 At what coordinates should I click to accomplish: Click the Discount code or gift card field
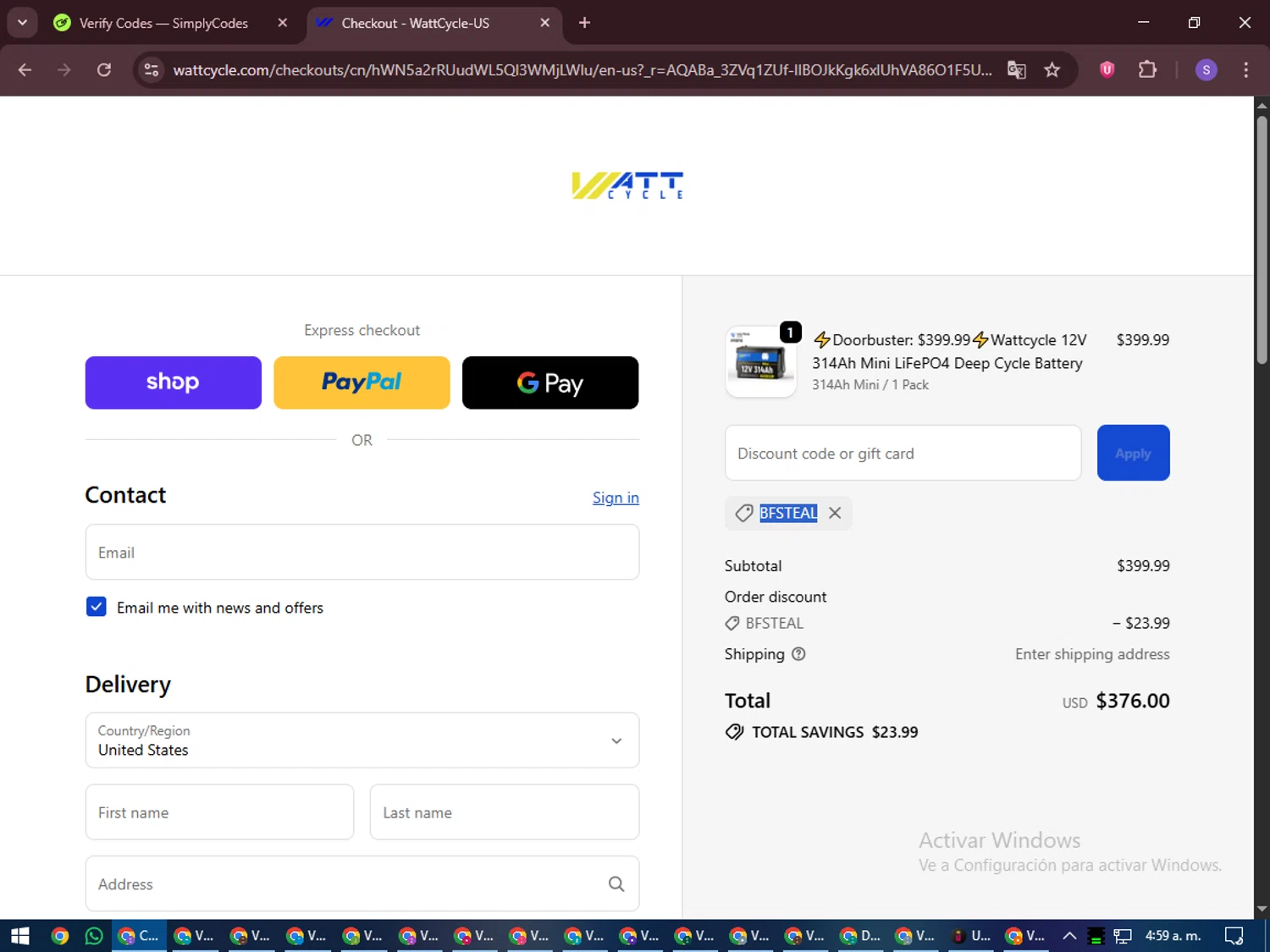click(903, 453)
